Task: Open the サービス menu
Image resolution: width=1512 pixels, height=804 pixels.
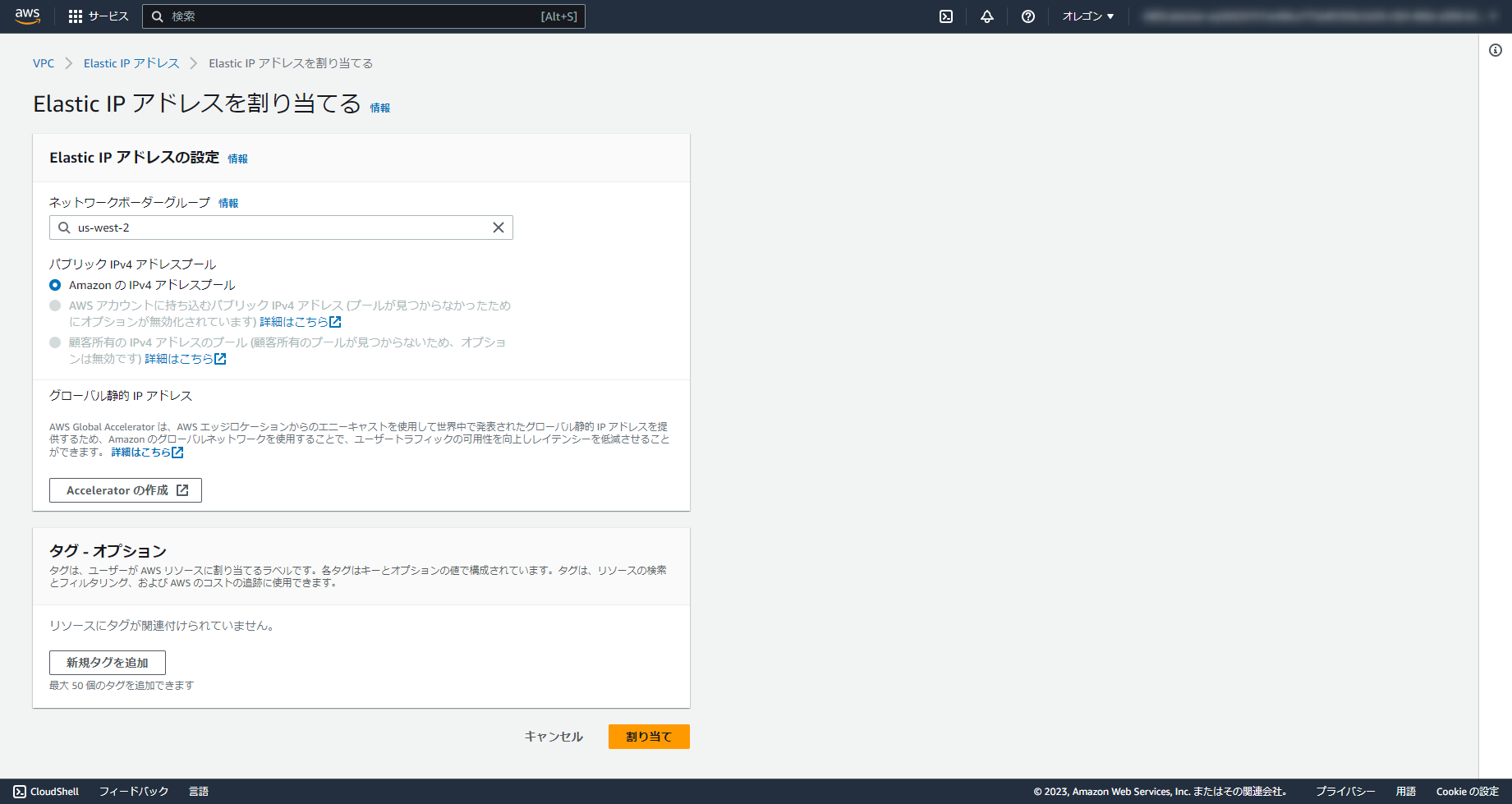Action: pyautogui.click(x=108, y=16)
